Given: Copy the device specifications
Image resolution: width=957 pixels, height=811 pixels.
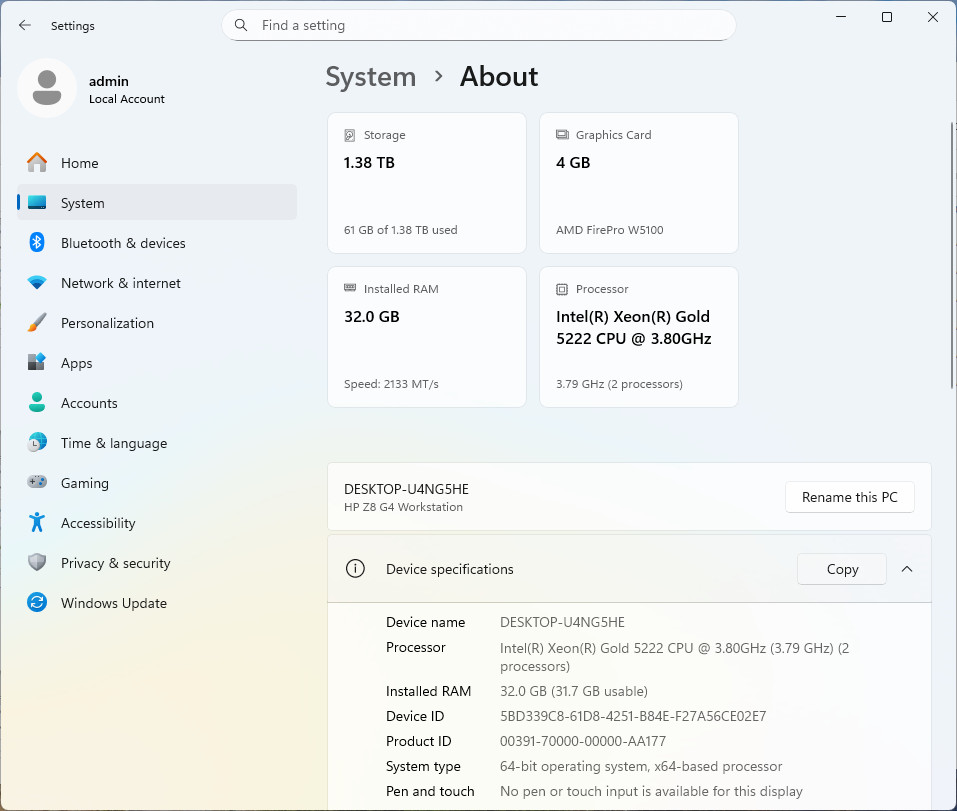Looking at the screenshot, I should (842, 569).
